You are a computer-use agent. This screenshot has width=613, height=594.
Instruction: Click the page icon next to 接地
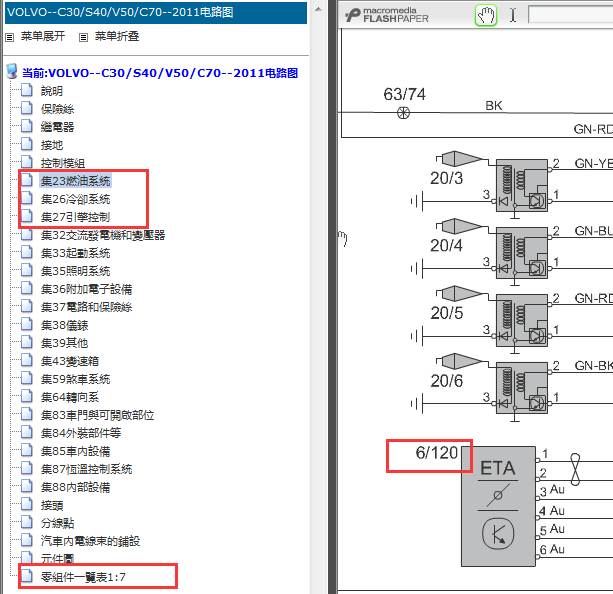[x=27, y=144]
